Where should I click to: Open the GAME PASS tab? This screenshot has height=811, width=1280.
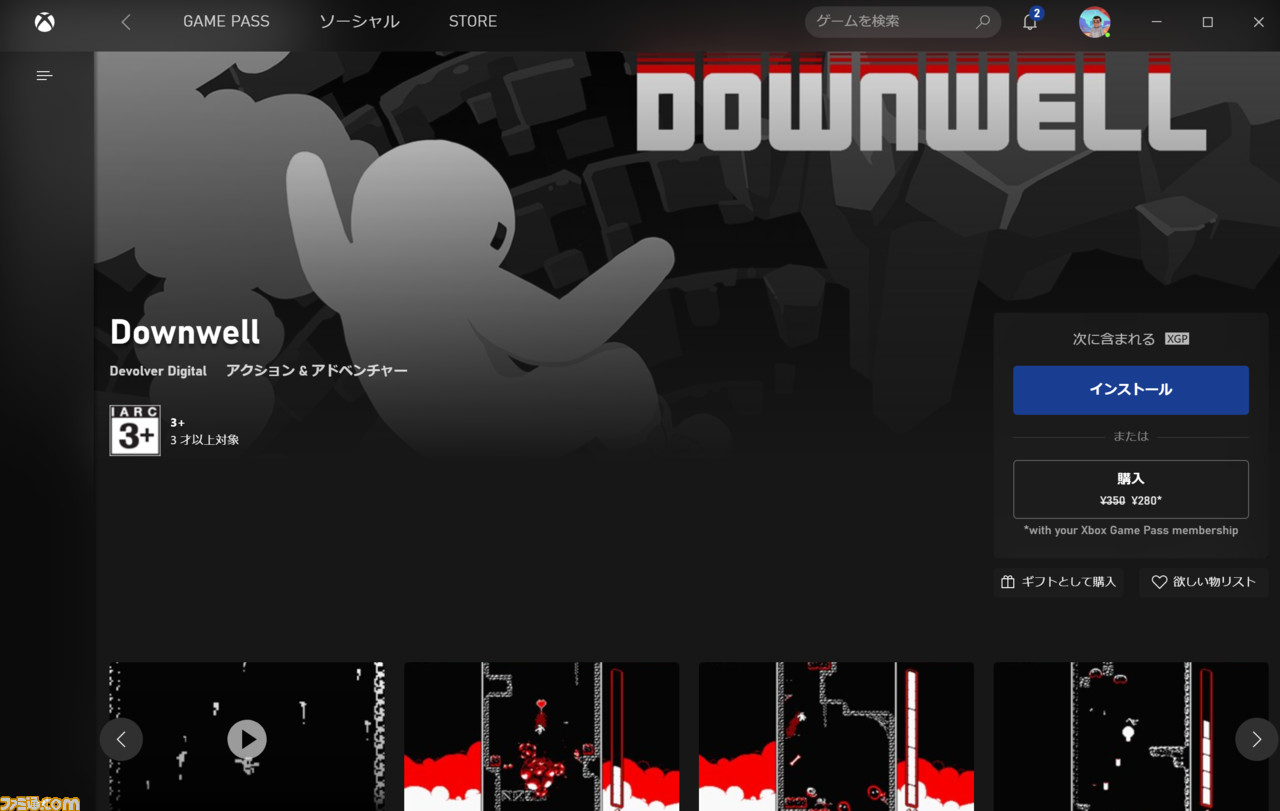226,21
